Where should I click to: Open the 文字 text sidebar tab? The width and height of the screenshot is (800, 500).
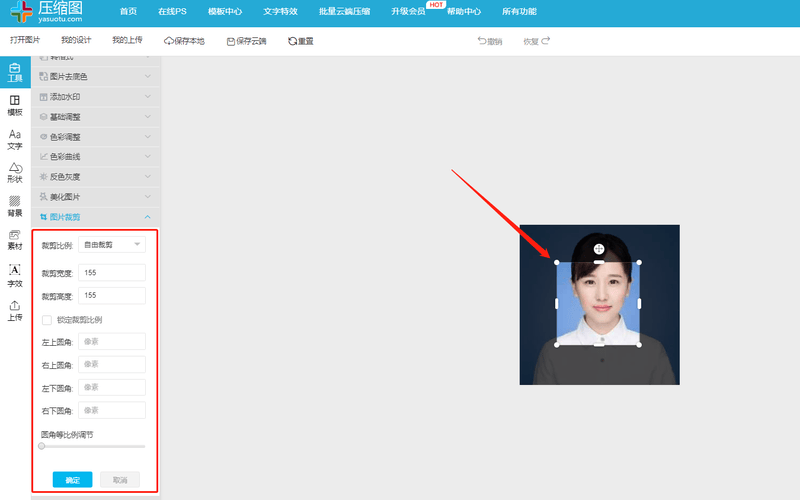tap(15, 139)
